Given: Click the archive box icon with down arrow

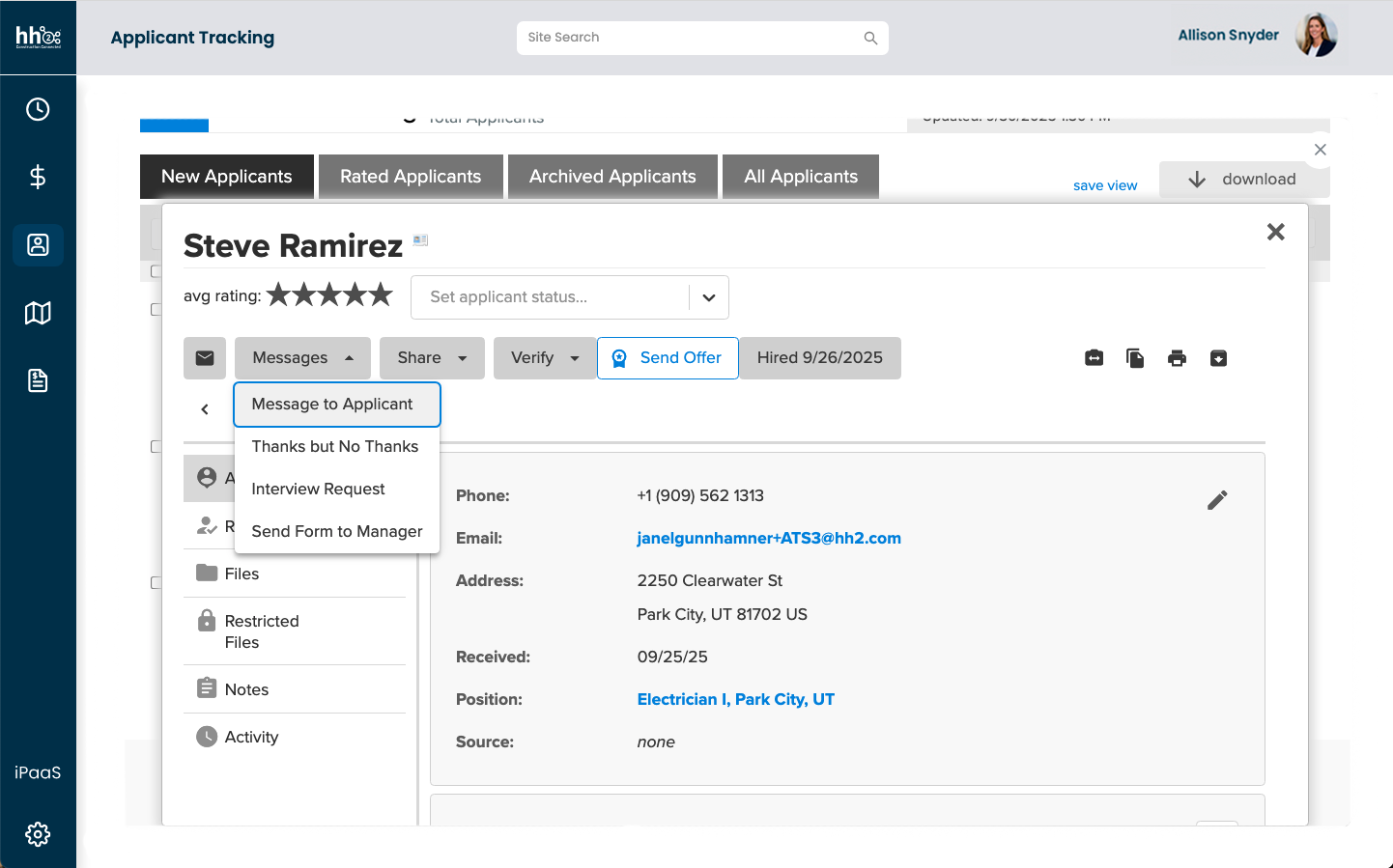Looking at the screenshot, I should (1218, 358).
